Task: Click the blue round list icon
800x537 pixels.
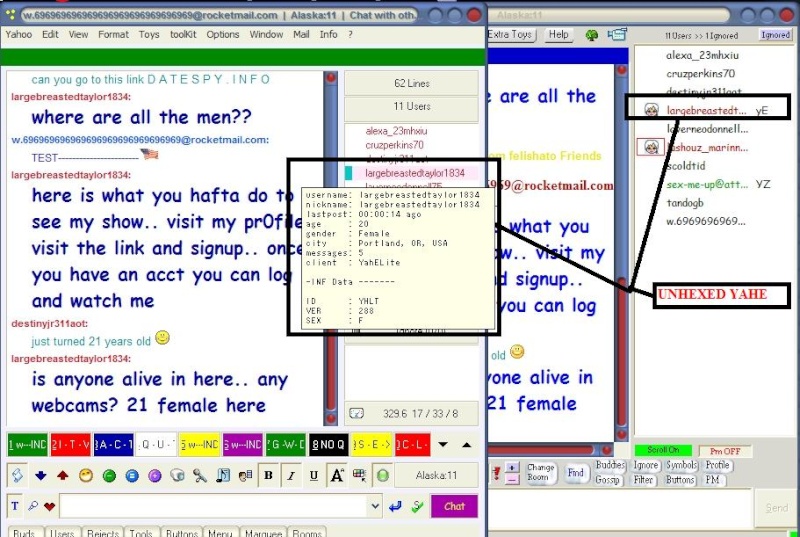Action: pos(132,476)
